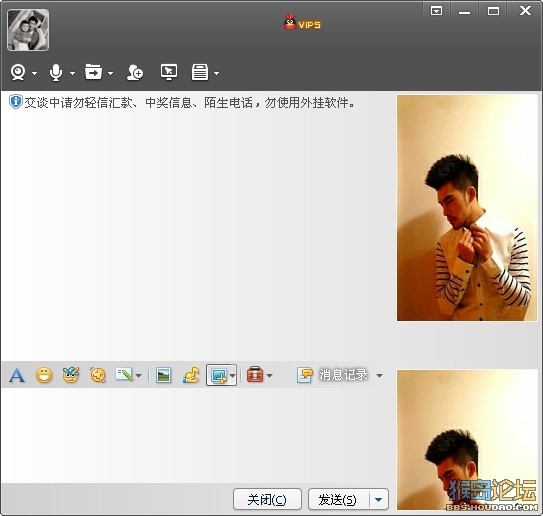Open the font settings A icon
Viewport: 543px width, 516px height.
click(x=17, y=375)
